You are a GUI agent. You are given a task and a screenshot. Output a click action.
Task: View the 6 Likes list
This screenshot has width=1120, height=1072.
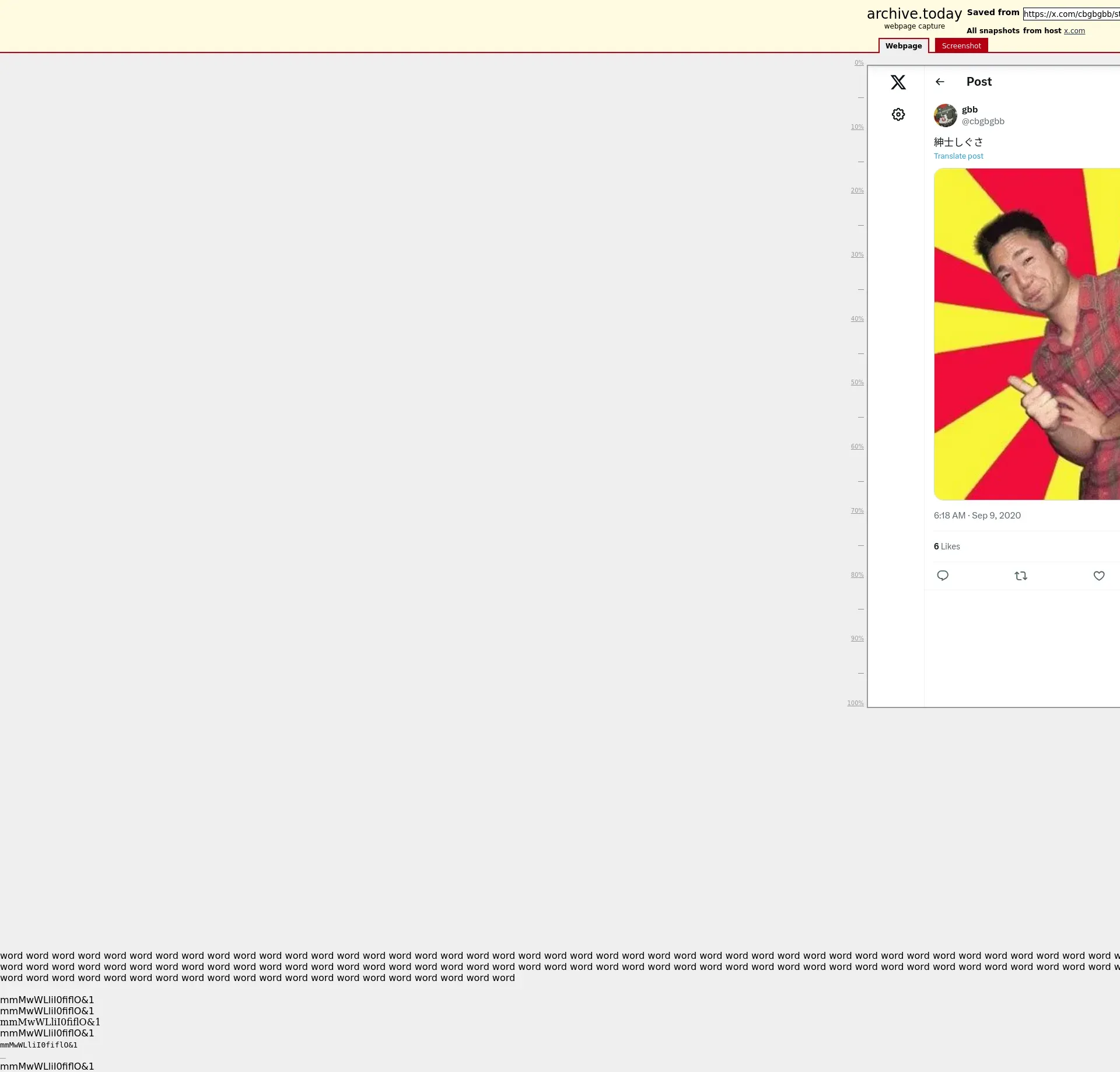coord(946,546)
